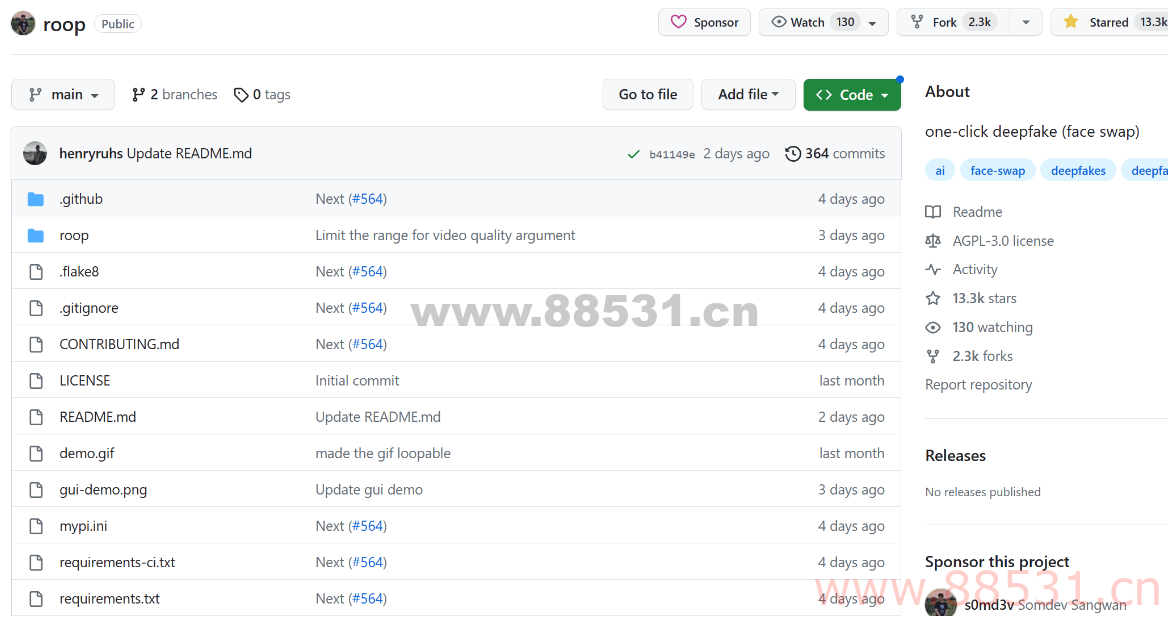The height and width of the screenshot is (621, 1168).
Task: Click the green check status icon
Action: pos(633,154)
